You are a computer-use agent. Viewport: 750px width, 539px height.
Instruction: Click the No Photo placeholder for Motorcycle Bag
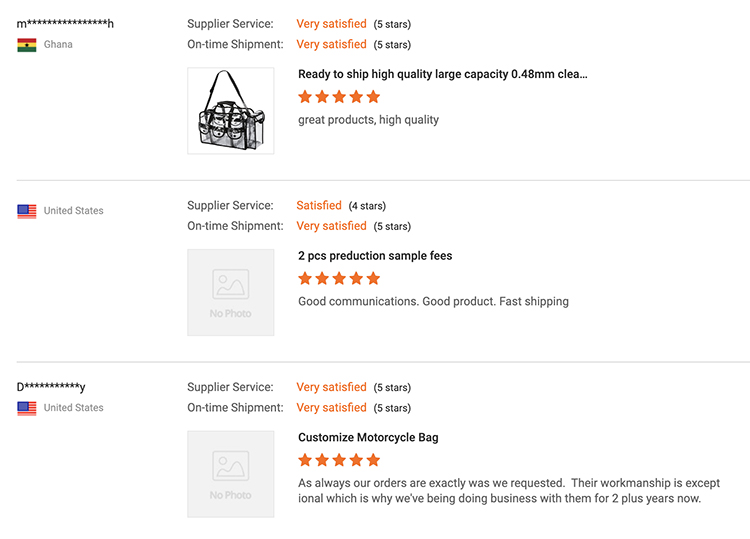click(231, 474)
